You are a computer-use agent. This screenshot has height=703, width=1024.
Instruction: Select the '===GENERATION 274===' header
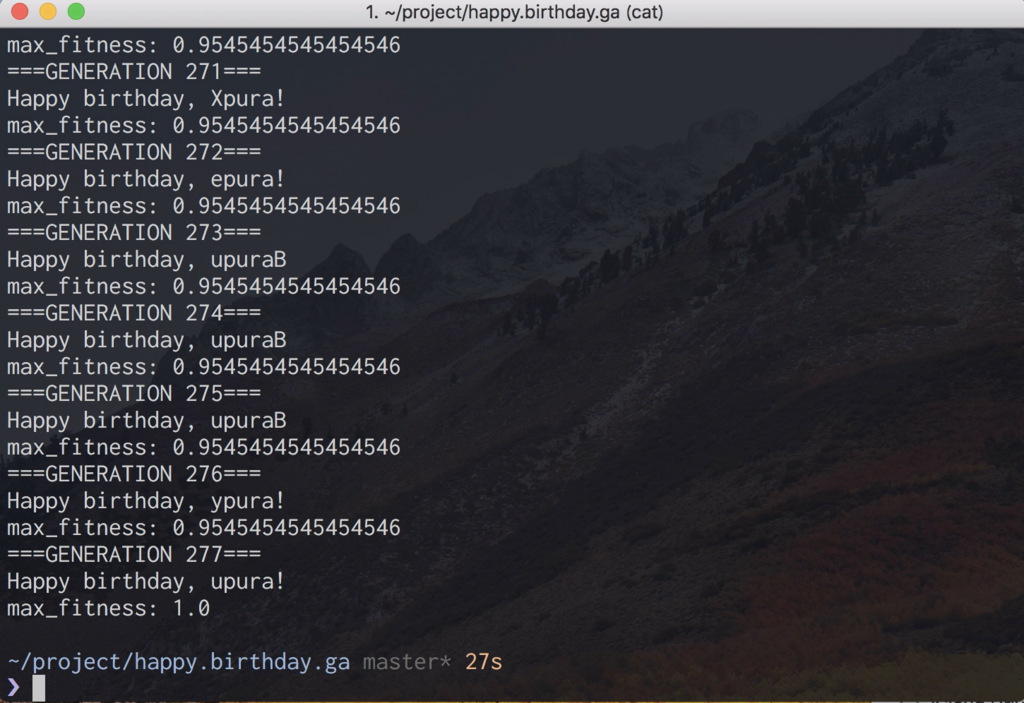(134, 313)
